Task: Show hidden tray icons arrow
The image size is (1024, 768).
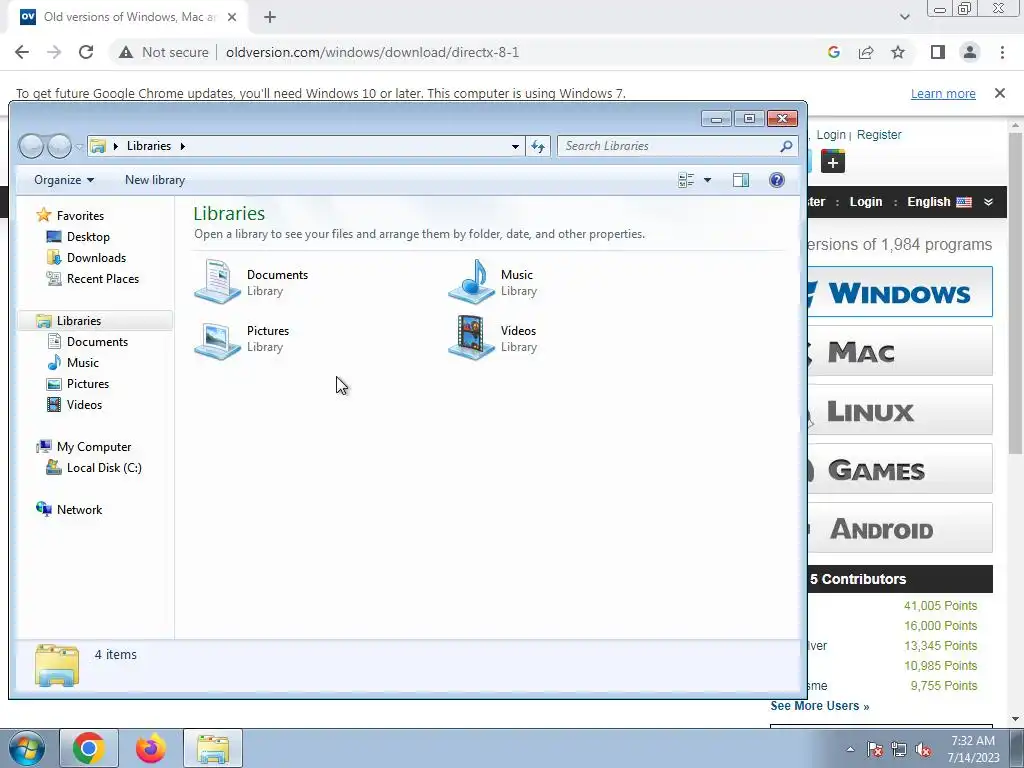Action: (850, 750)
